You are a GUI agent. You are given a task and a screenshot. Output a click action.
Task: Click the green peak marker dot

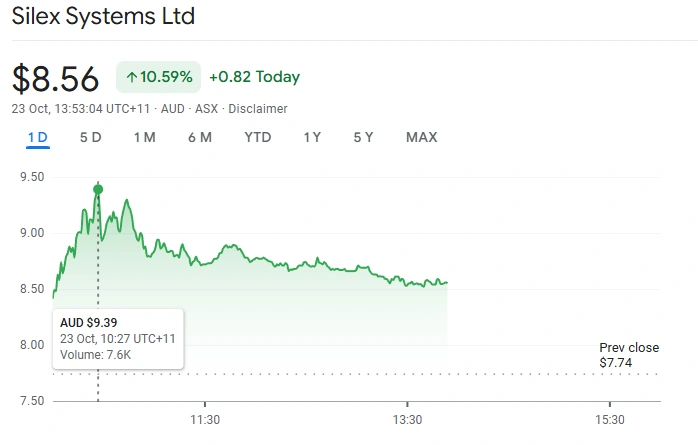click(x=98, y=189)
